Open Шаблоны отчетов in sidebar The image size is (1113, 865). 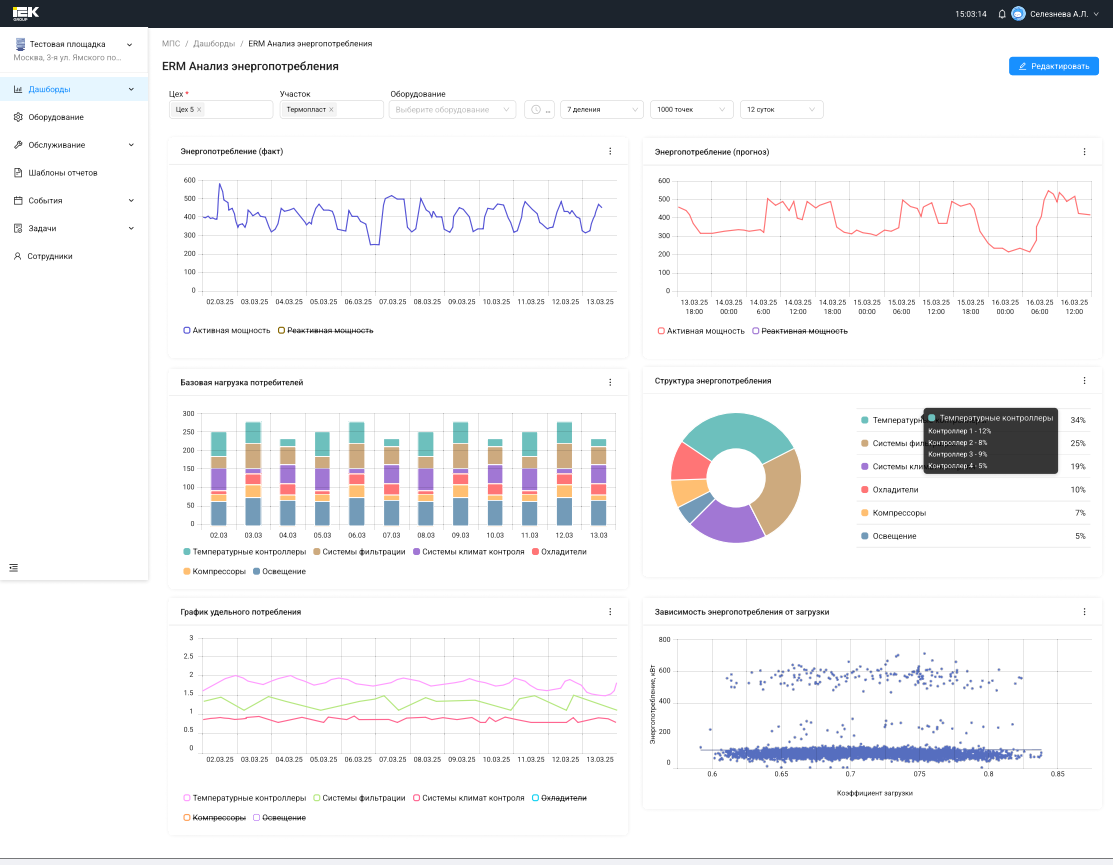[x=74, y=172]
